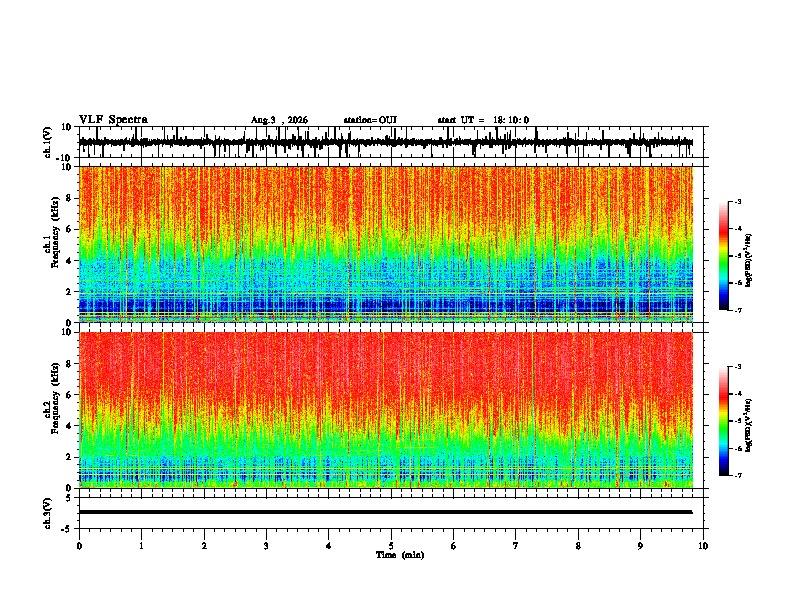The image size is (792, 612).
Task: Click the ch.2 log(PSD) colorbar unit label
Action: (x=749, y=425)
